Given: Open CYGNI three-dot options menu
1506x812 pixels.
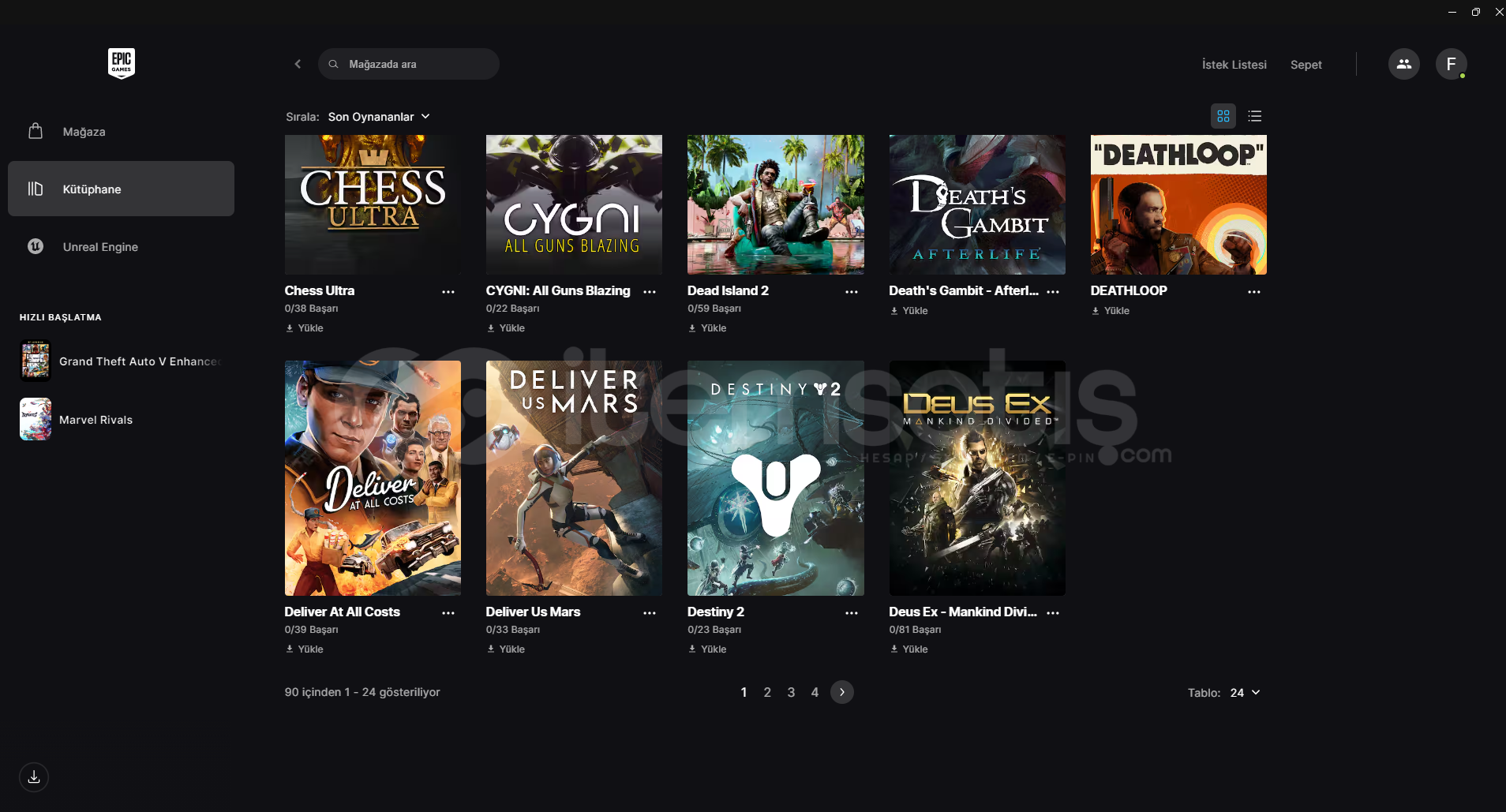Looking at the screenshot, I should (650, 292).
